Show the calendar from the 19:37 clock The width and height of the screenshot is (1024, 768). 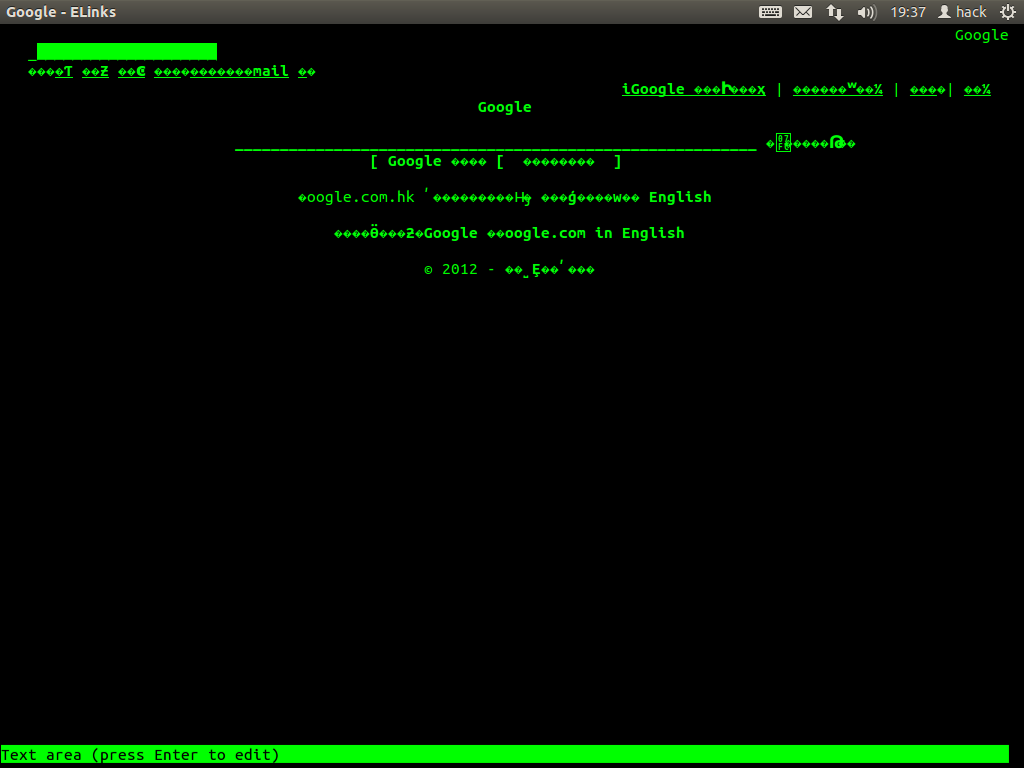coord(908,12)
